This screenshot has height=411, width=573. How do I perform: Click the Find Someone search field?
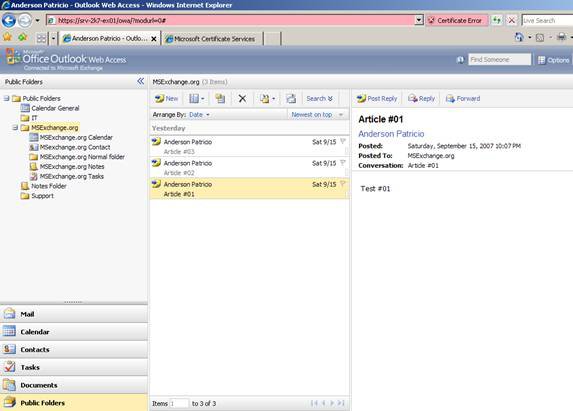tap(499, 60)
